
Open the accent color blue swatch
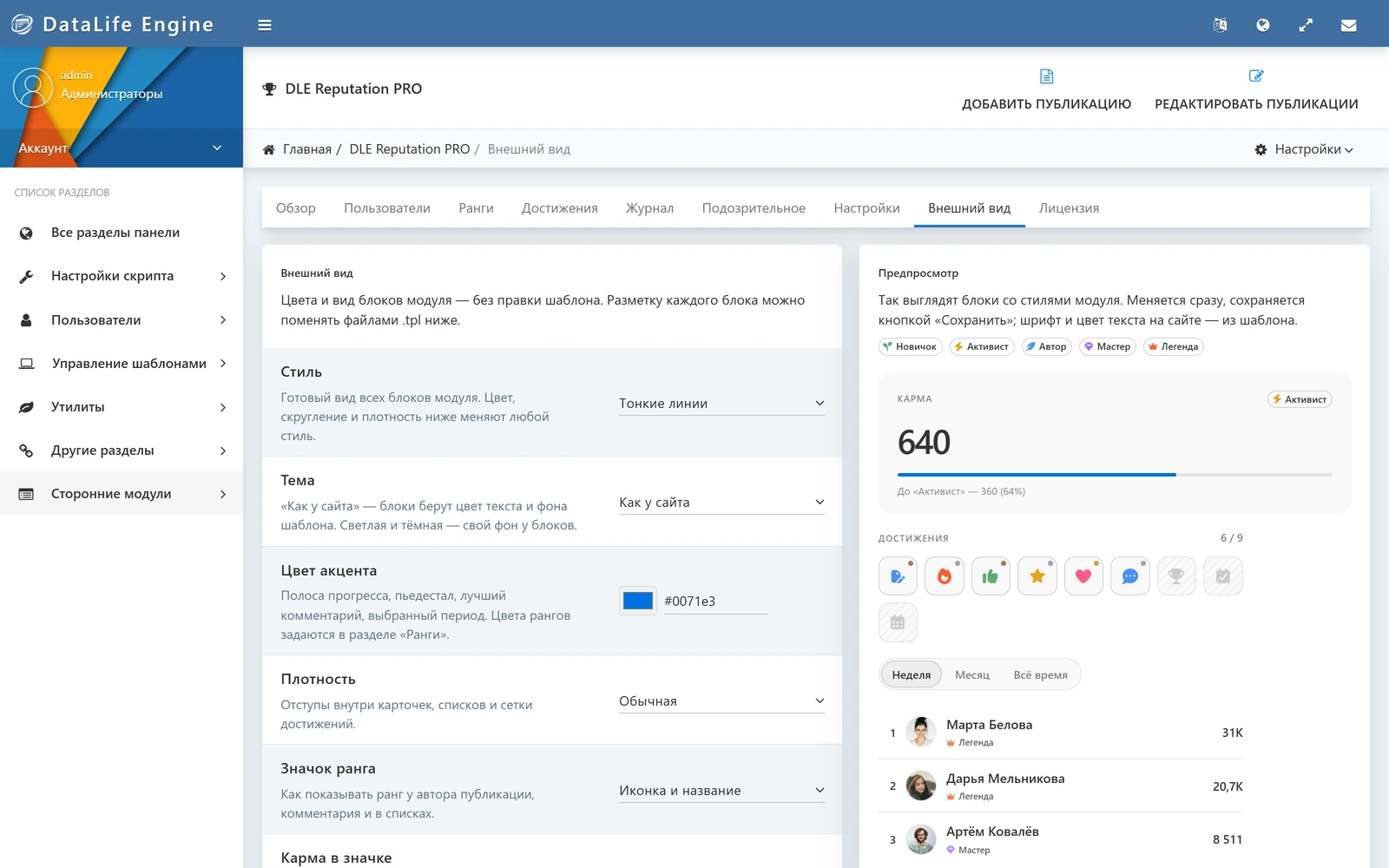tap(638, 601)
